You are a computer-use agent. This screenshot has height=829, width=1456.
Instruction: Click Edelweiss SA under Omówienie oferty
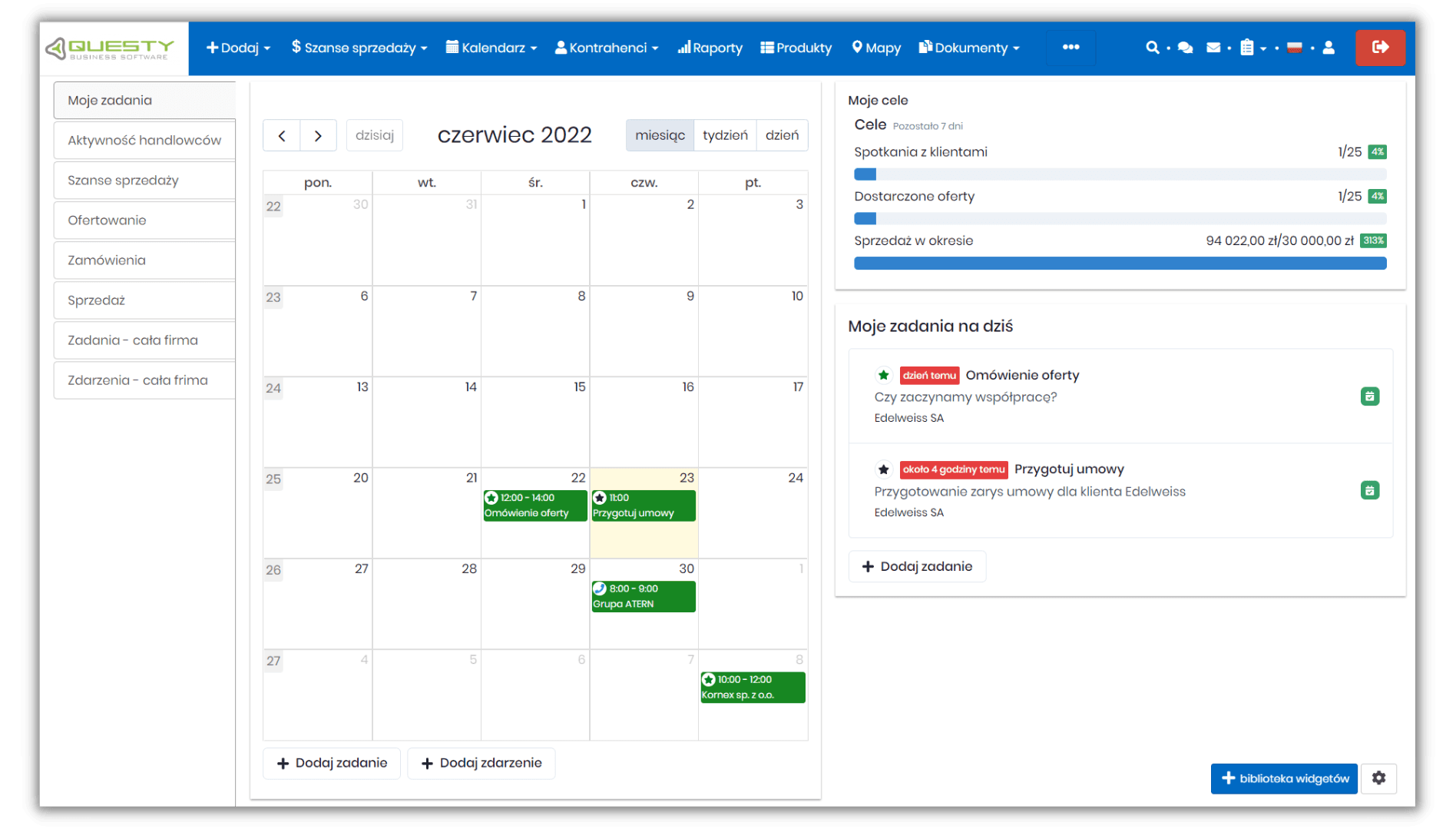(908, 418)
